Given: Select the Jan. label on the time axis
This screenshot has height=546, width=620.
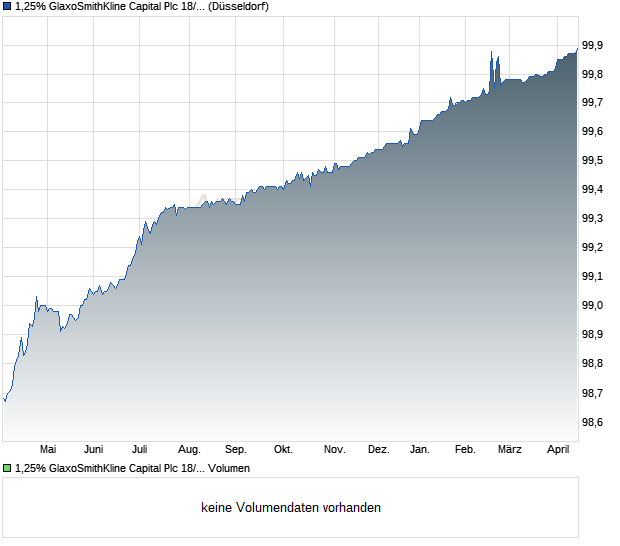Looking at the screenshot, I should pos(420,449).
